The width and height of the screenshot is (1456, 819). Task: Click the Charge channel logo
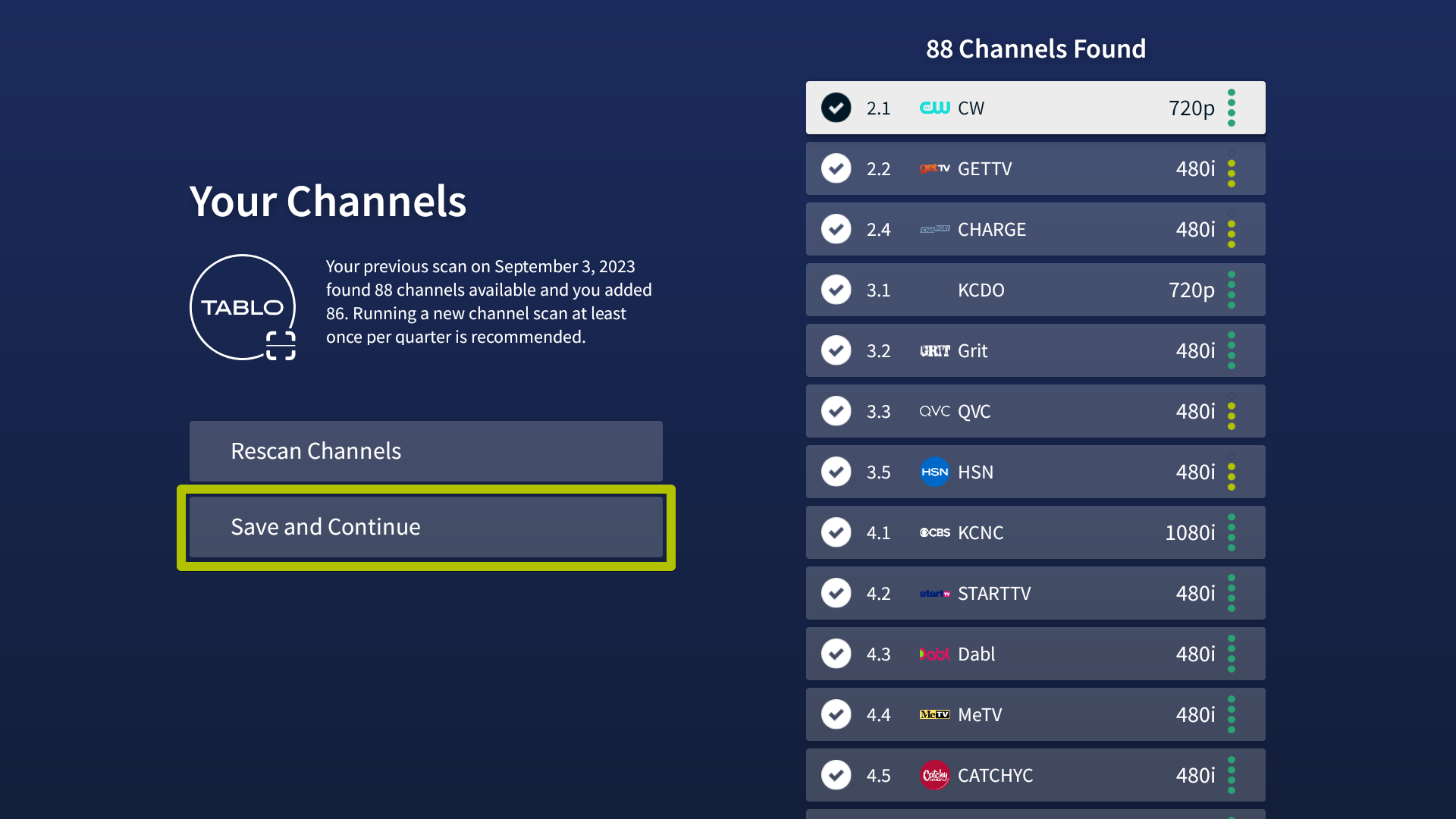tap(934, 229)
